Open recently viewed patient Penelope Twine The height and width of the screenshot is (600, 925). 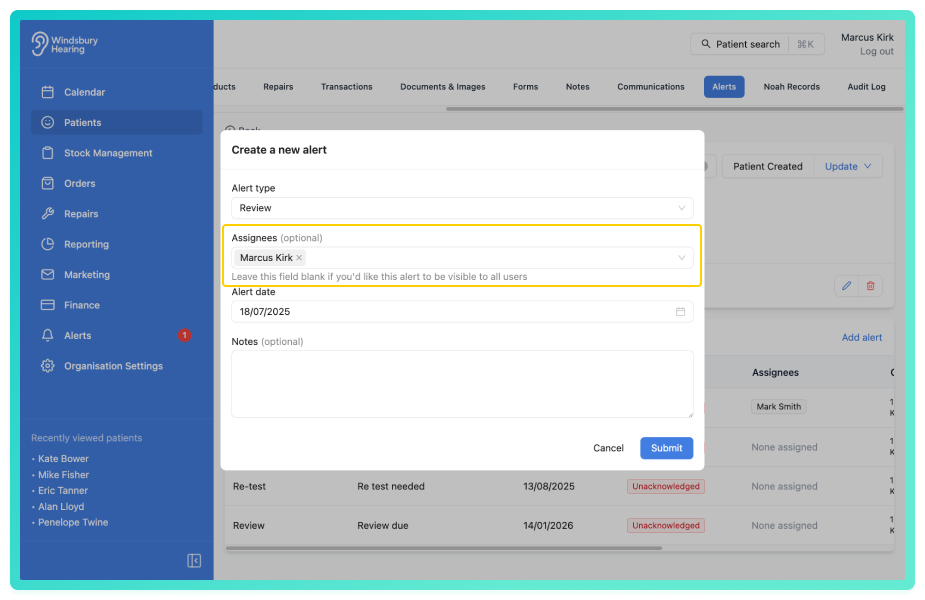click(73, 522)
